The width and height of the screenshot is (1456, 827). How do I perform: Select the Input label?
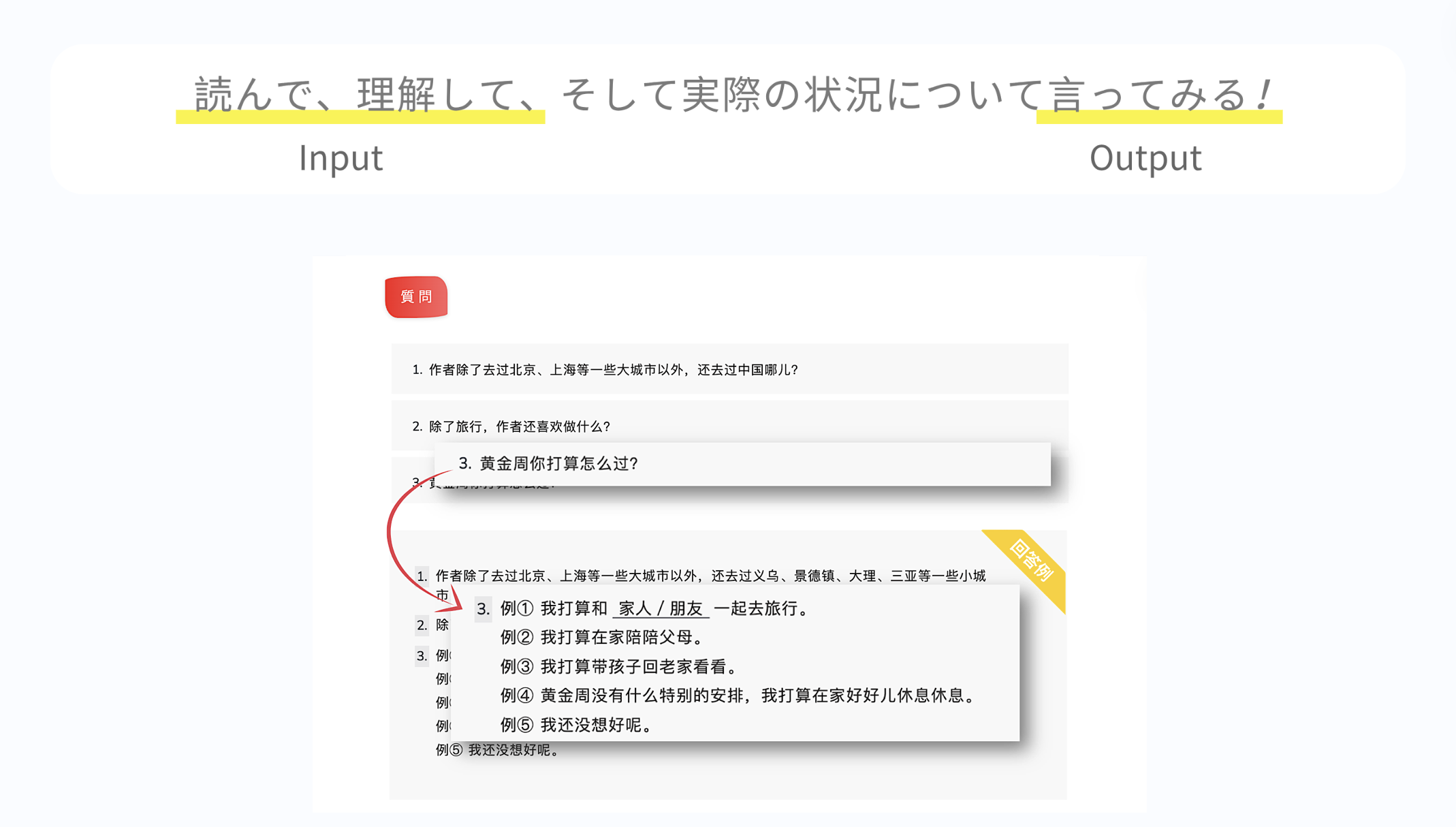tap(342, 158)
